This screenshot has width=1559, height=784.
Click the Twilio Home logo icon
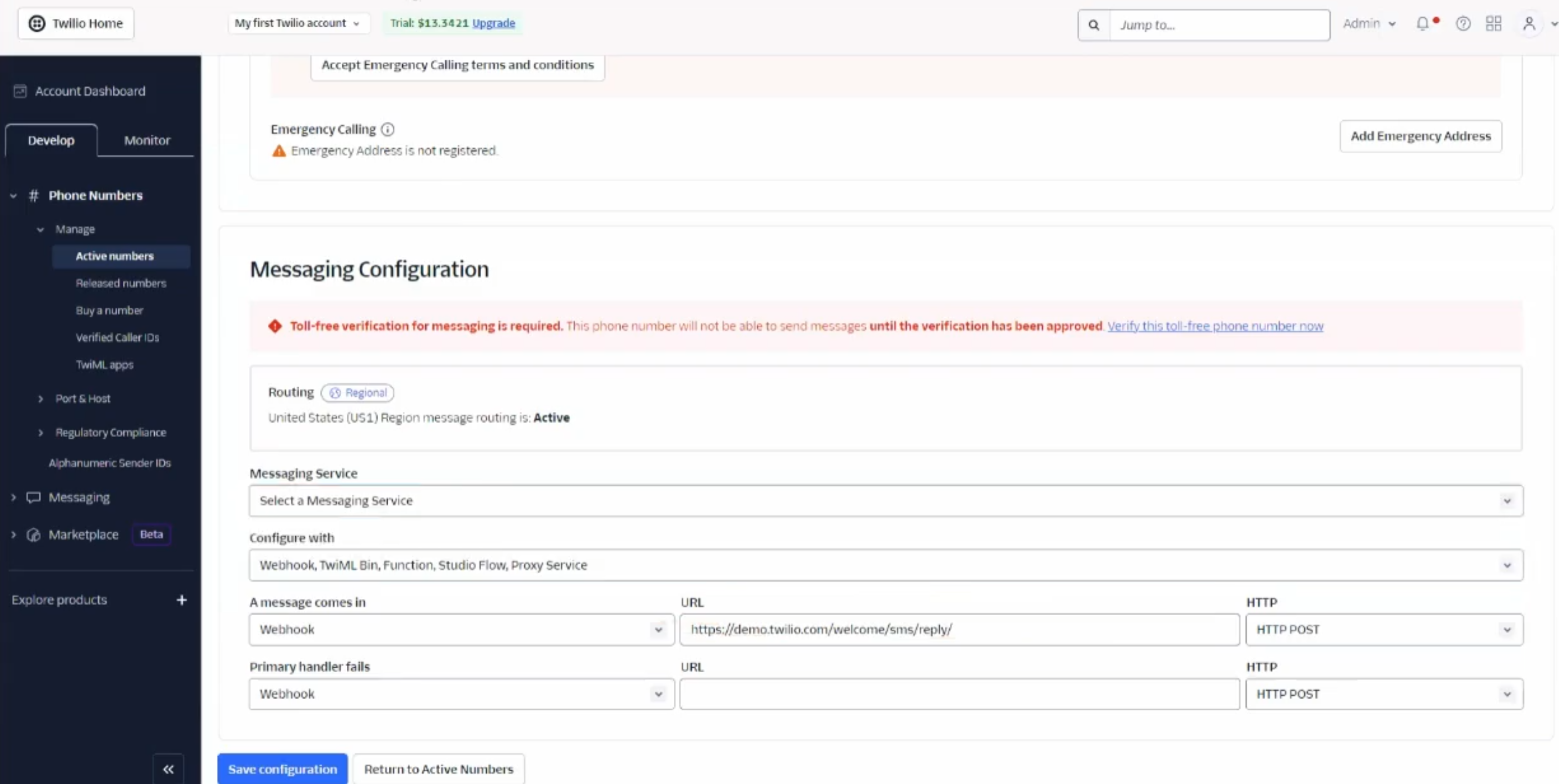(37, 24)
